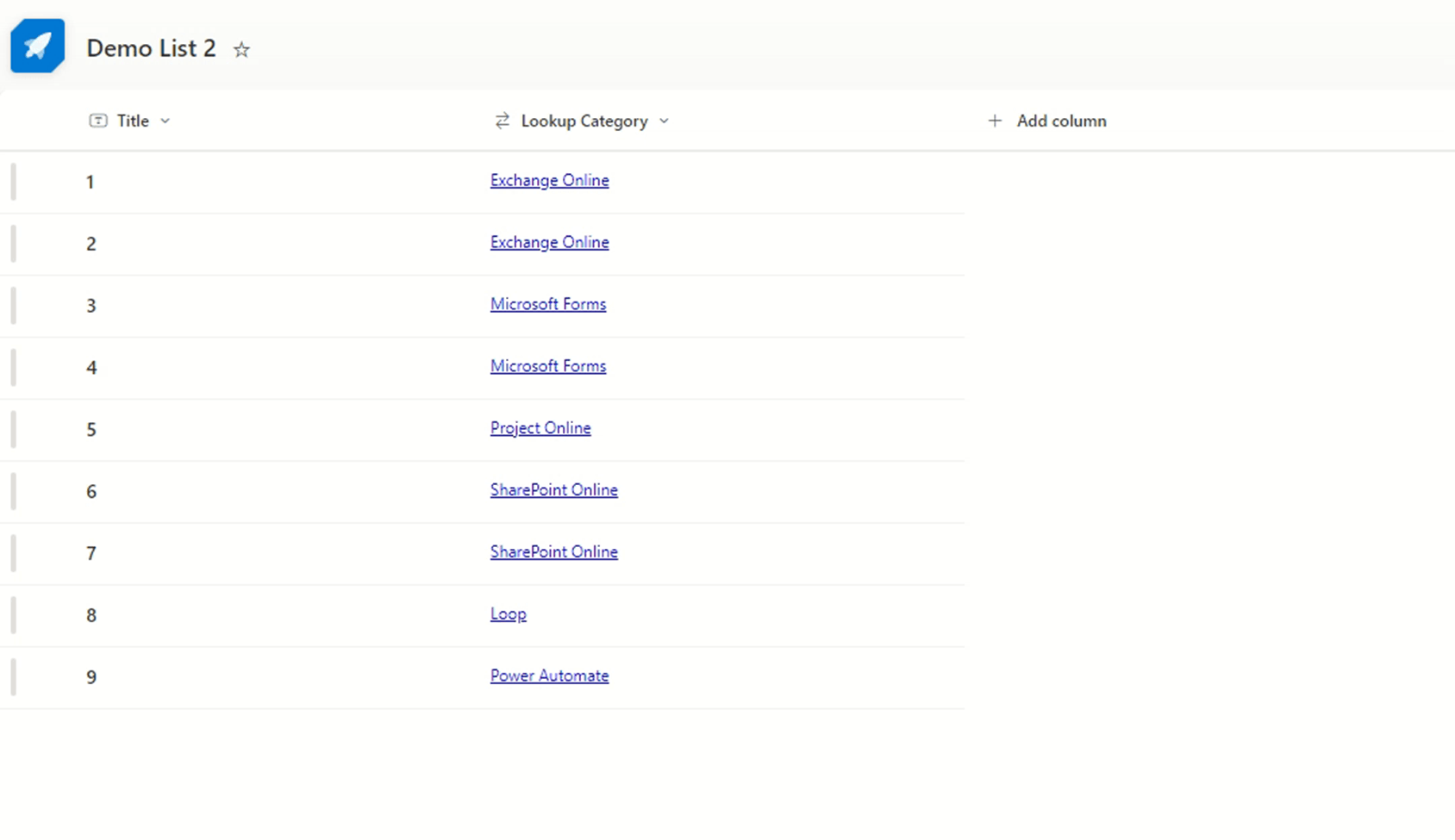Click the Title column type icon
This screenshot has height=840, width=1455.
(98, 121)
